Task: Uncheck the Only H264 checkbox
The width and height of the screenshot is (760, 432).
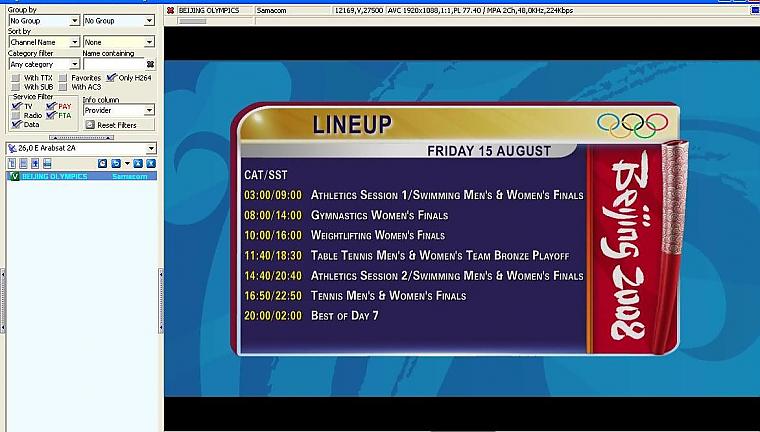Action: tap(111, 78)
